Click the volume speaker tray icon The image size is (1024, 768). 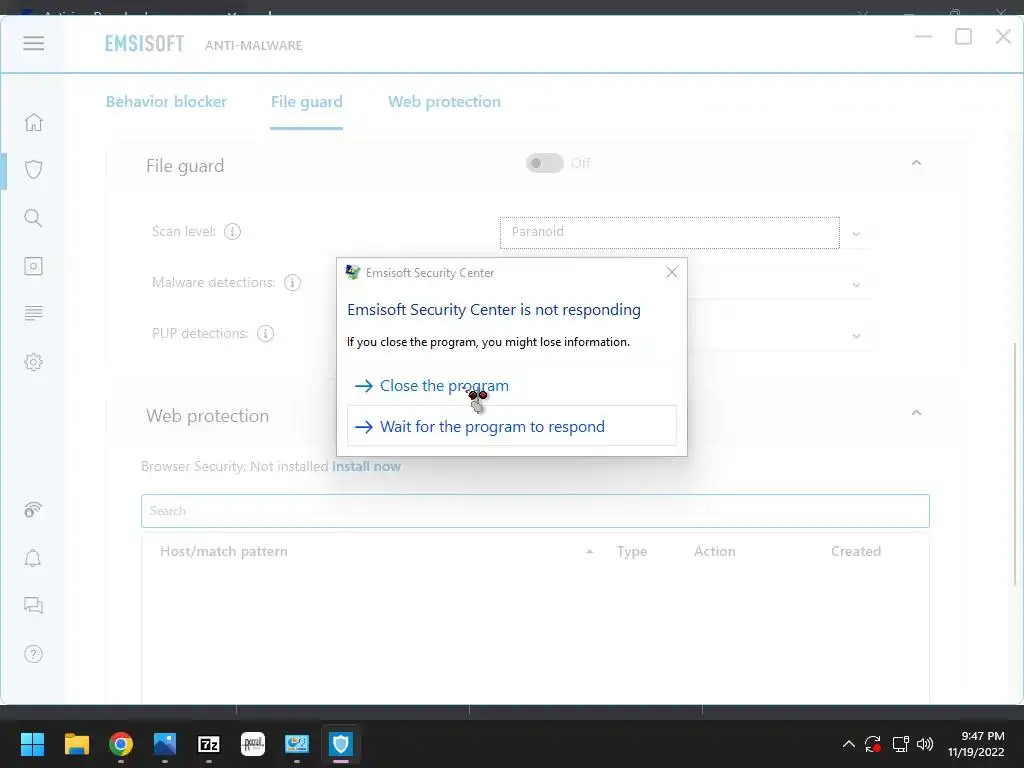(x=925, y=744)
